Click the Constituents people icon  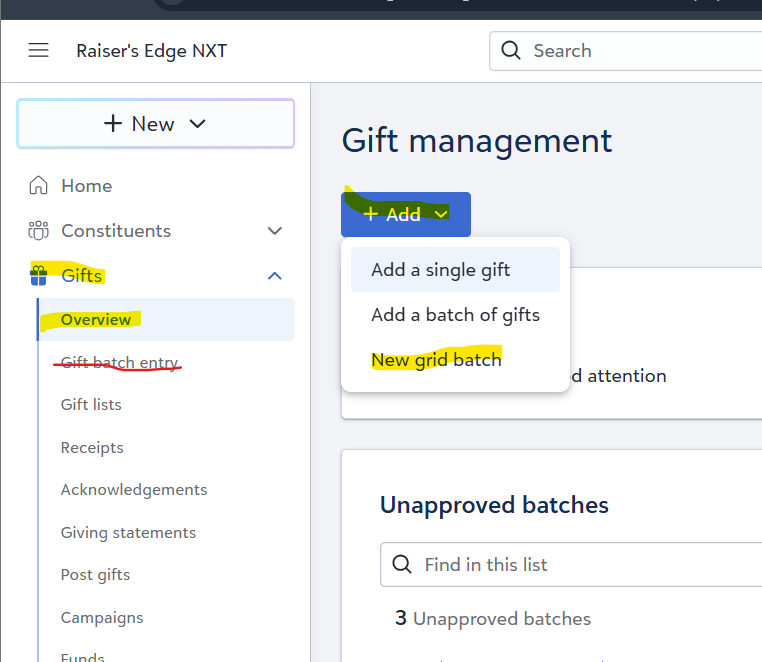[38, 230]
